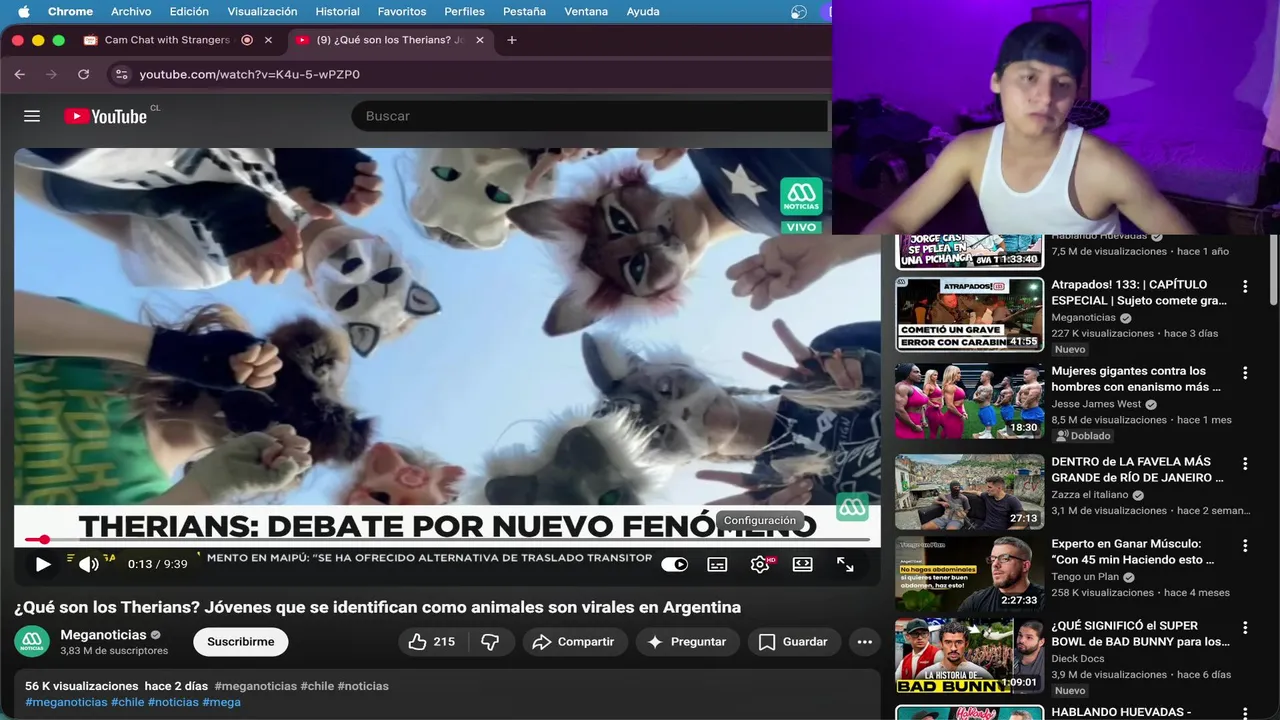Open Atrapados 133 video thumbnail
The image size is (1280, 720).
click(969, 314)
